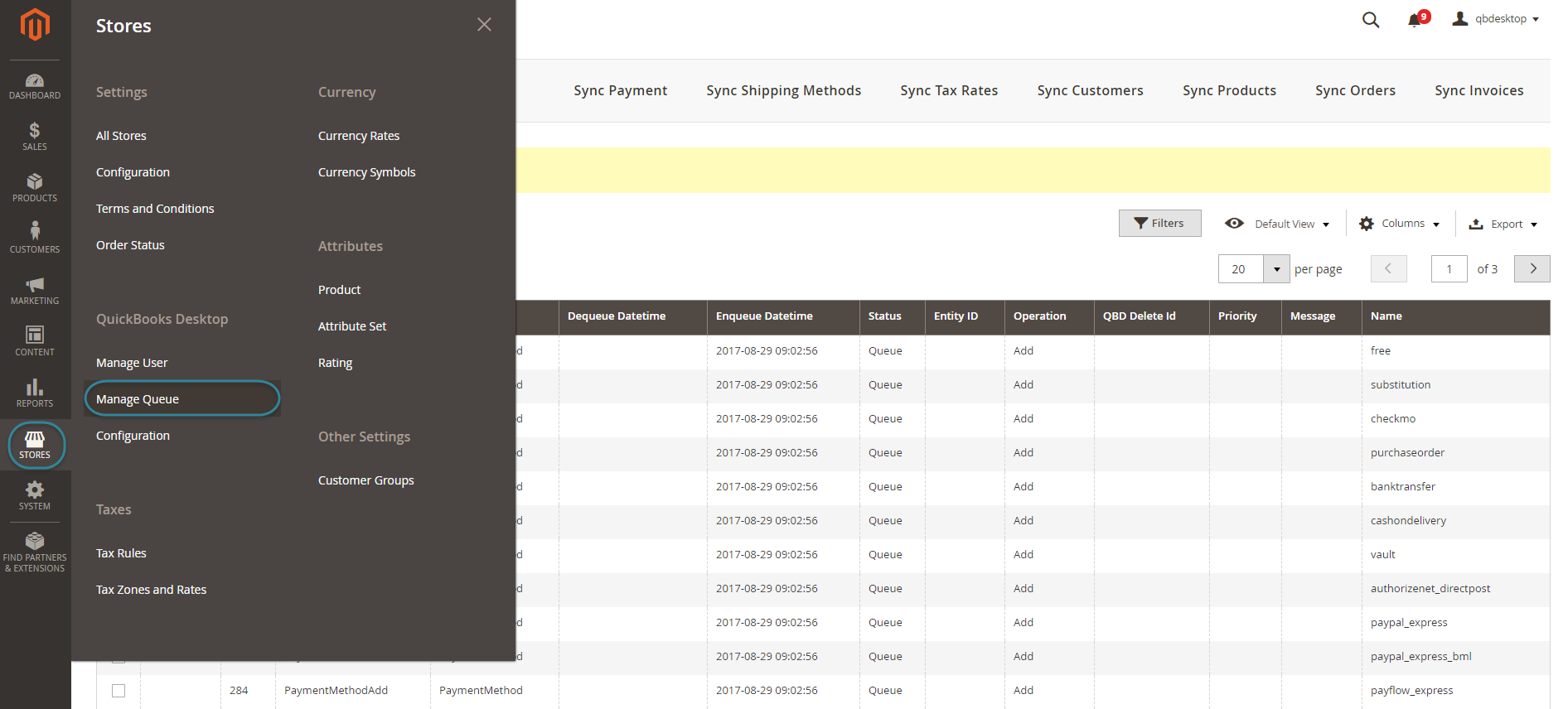This screenshot has height=709, width=1568.
Task: Click the current page number field
Action: pyautogui.click(x=1449, y=269)
